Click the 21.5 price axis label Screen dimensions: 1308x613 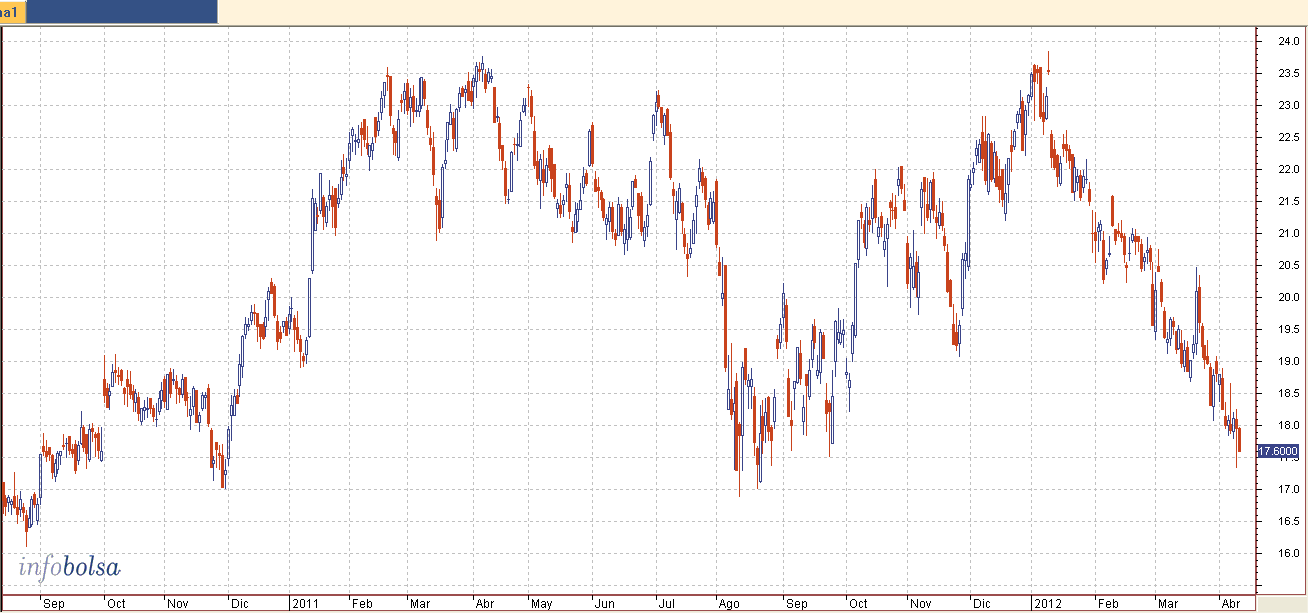tap(1288, 201)
